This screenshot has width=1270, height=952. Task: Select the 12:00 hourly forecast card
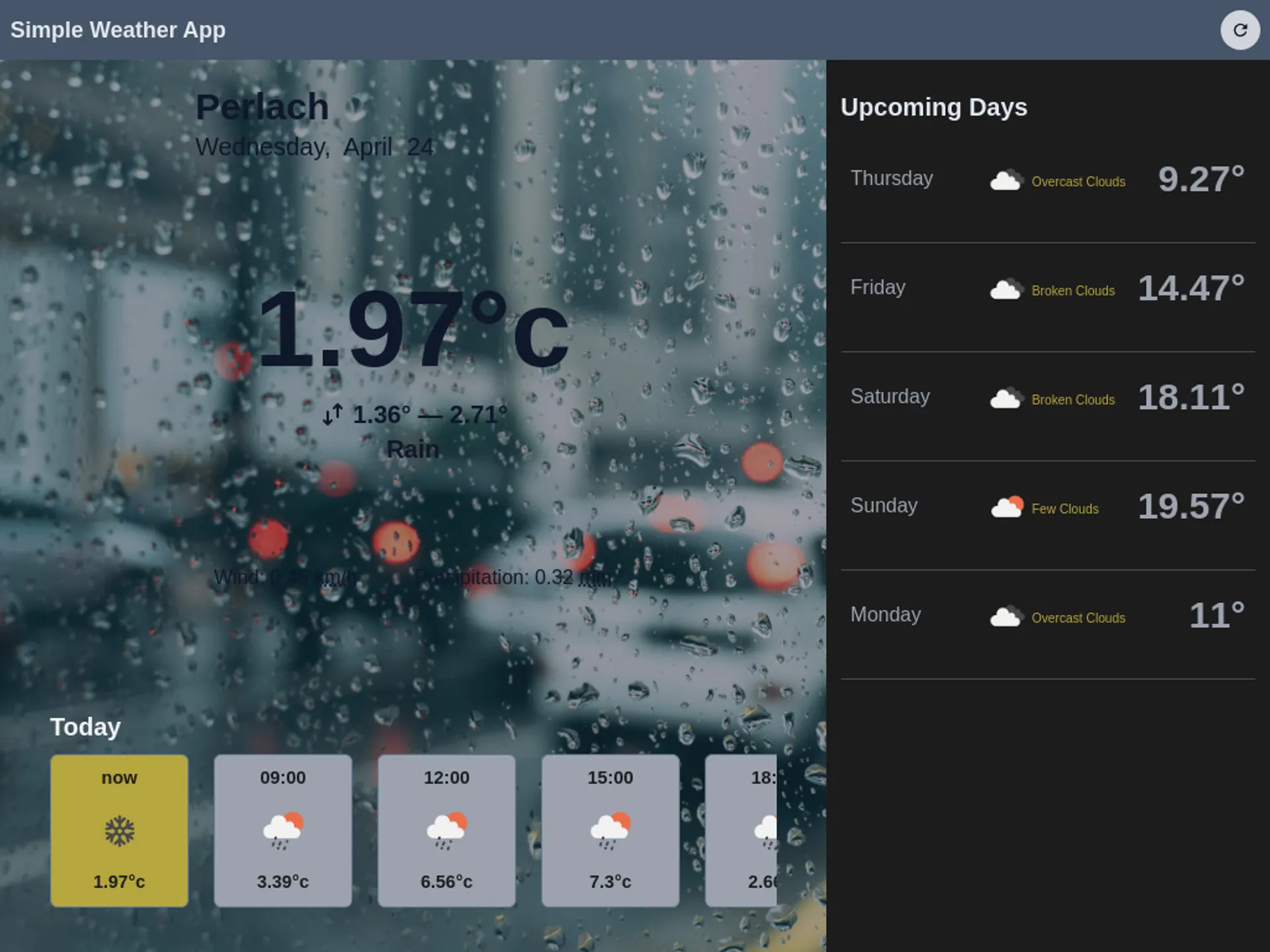pyautogui.click(x=446, y=831)
